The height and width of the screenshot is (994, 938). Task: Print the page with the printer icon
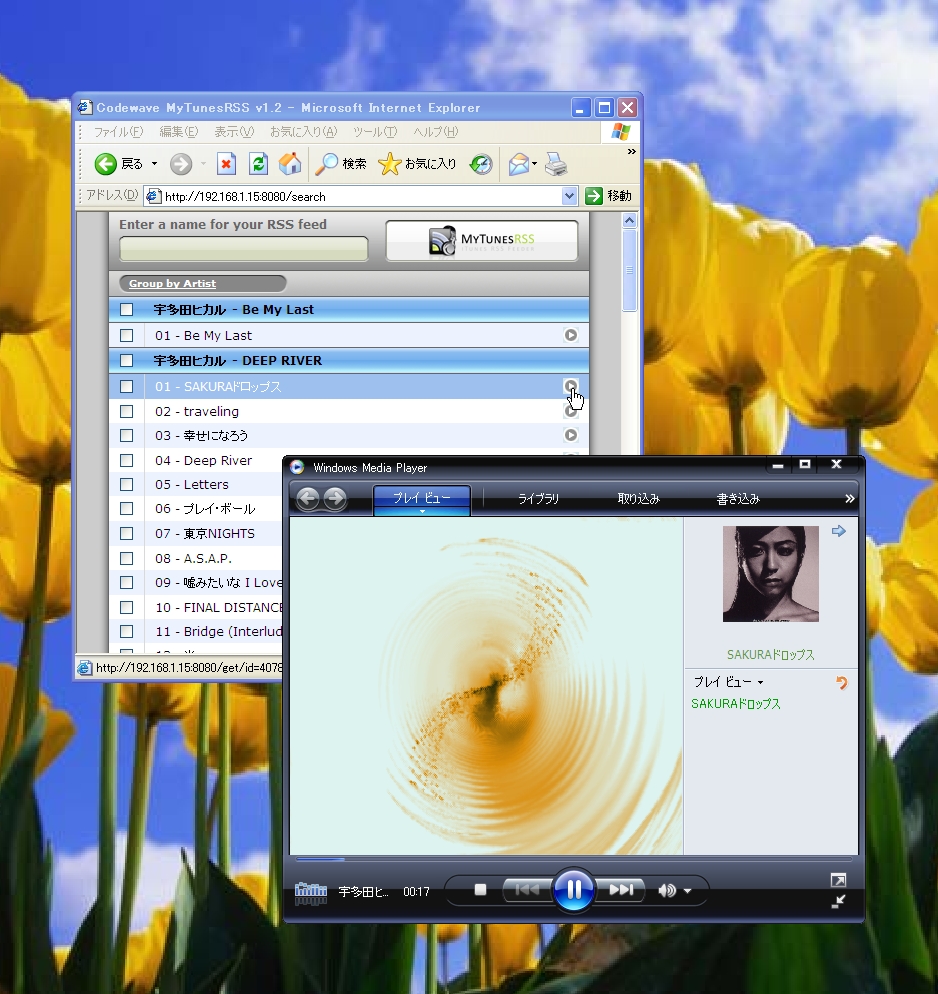pyautogui.click(x=556, y=164)
